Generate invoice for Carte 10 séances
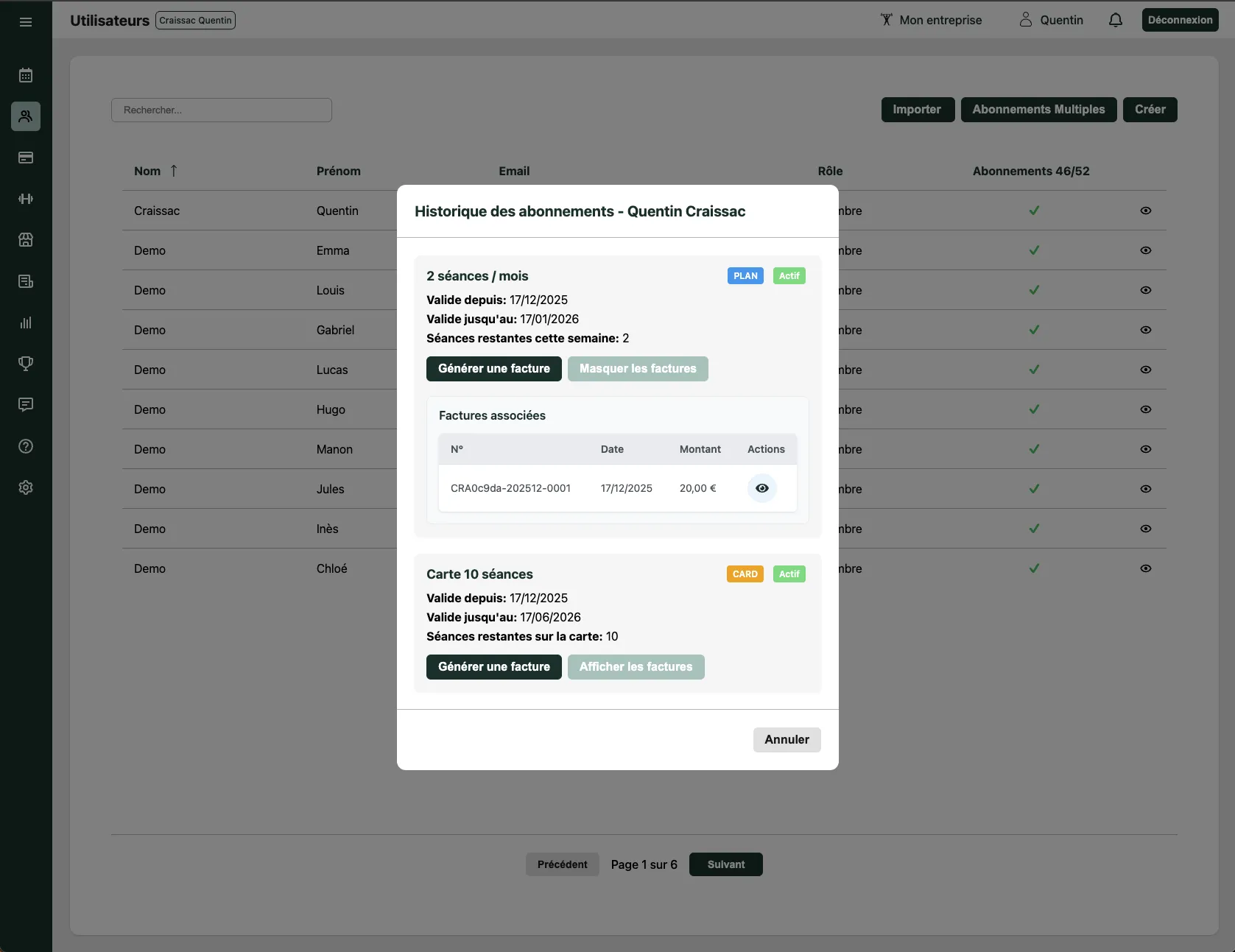Screen dimensions: 1235x952 pyautogui.click(x=493, y=667)
